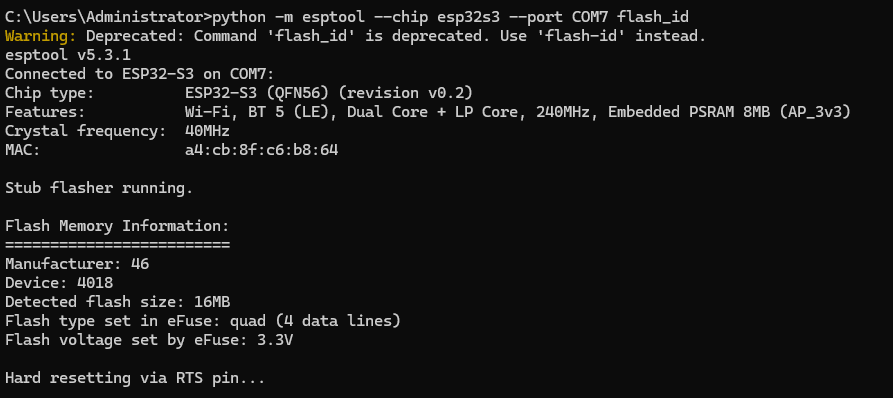The image size is (893, 398).
Task: Click the Detected flash size 16MB text
Action: point(117,302)
